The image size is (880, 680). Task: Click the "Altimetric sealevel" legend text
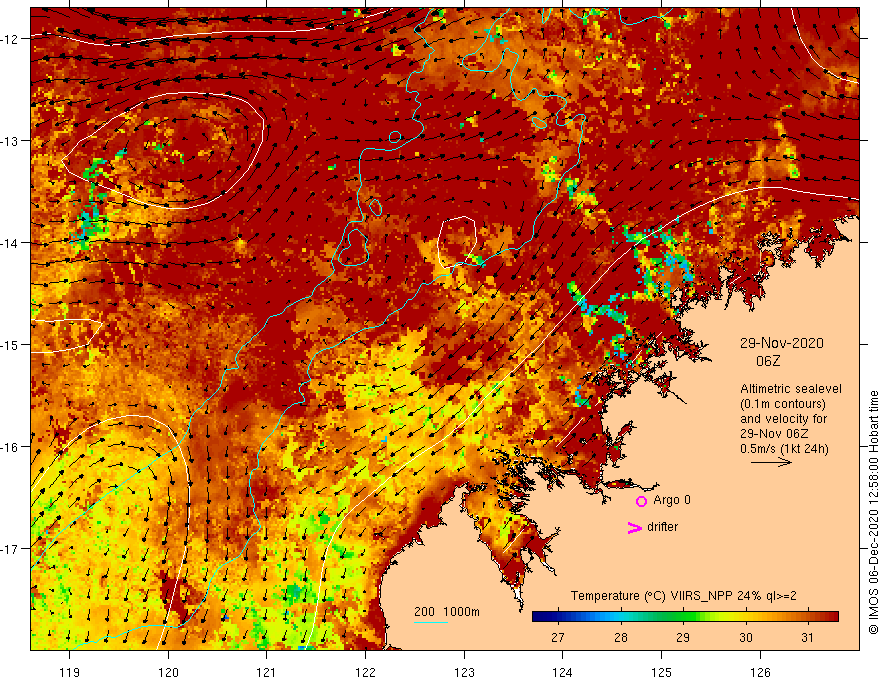click(791, 389)
